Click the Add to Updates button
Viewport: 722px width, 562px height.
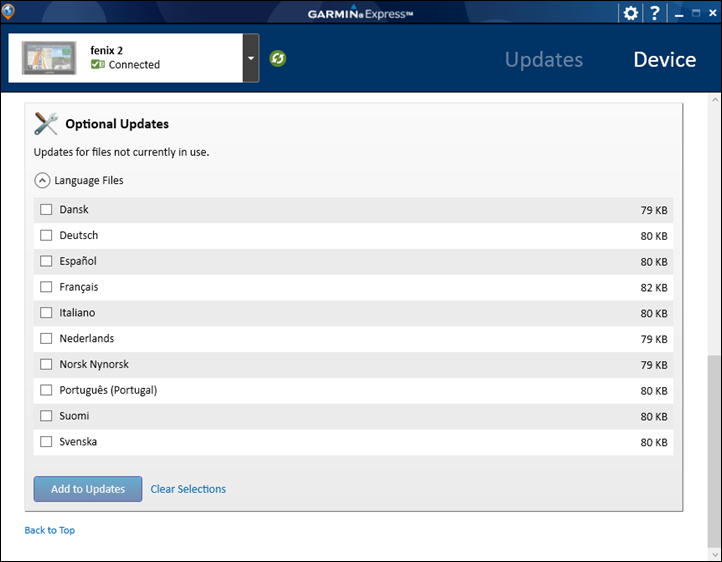tap(88, 489)
